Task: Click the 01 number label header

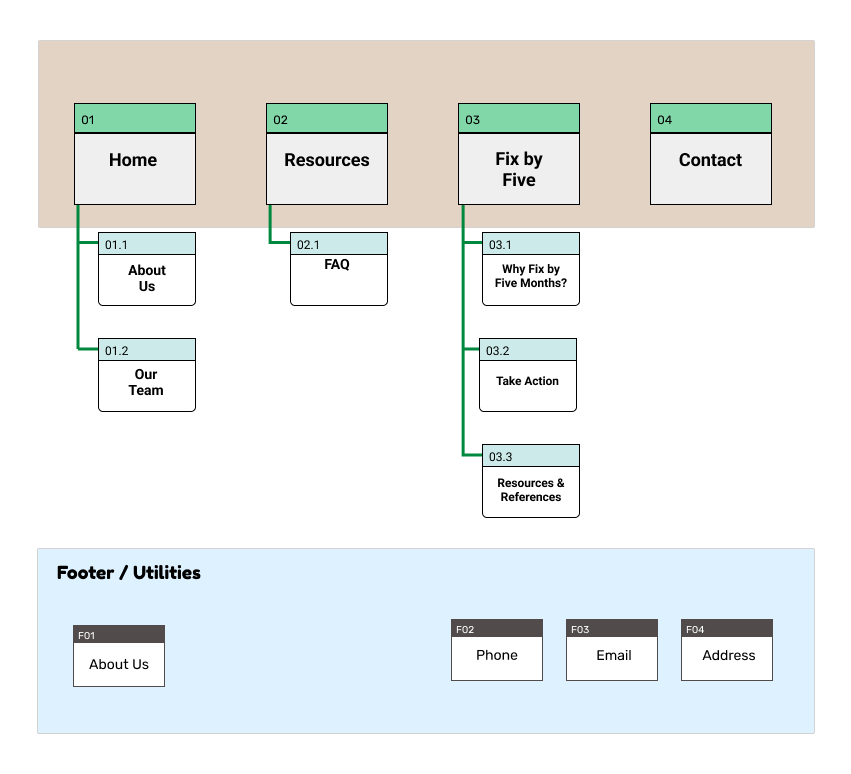Action: 135,118
